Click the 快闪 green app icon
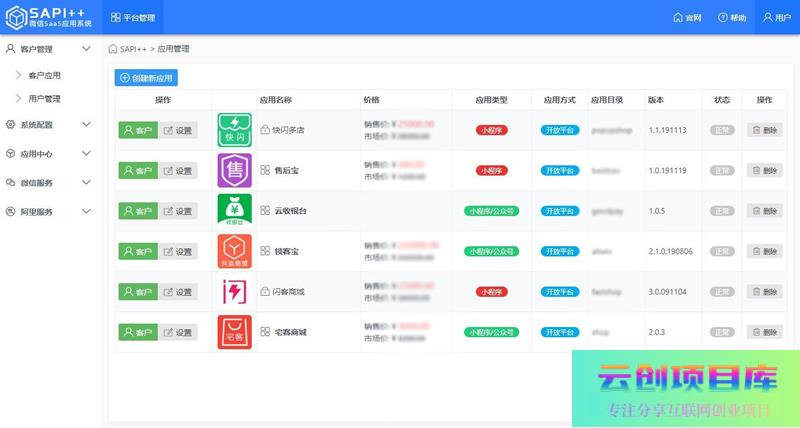This screenshot has height=428, width=800. (x=235, y=130)
